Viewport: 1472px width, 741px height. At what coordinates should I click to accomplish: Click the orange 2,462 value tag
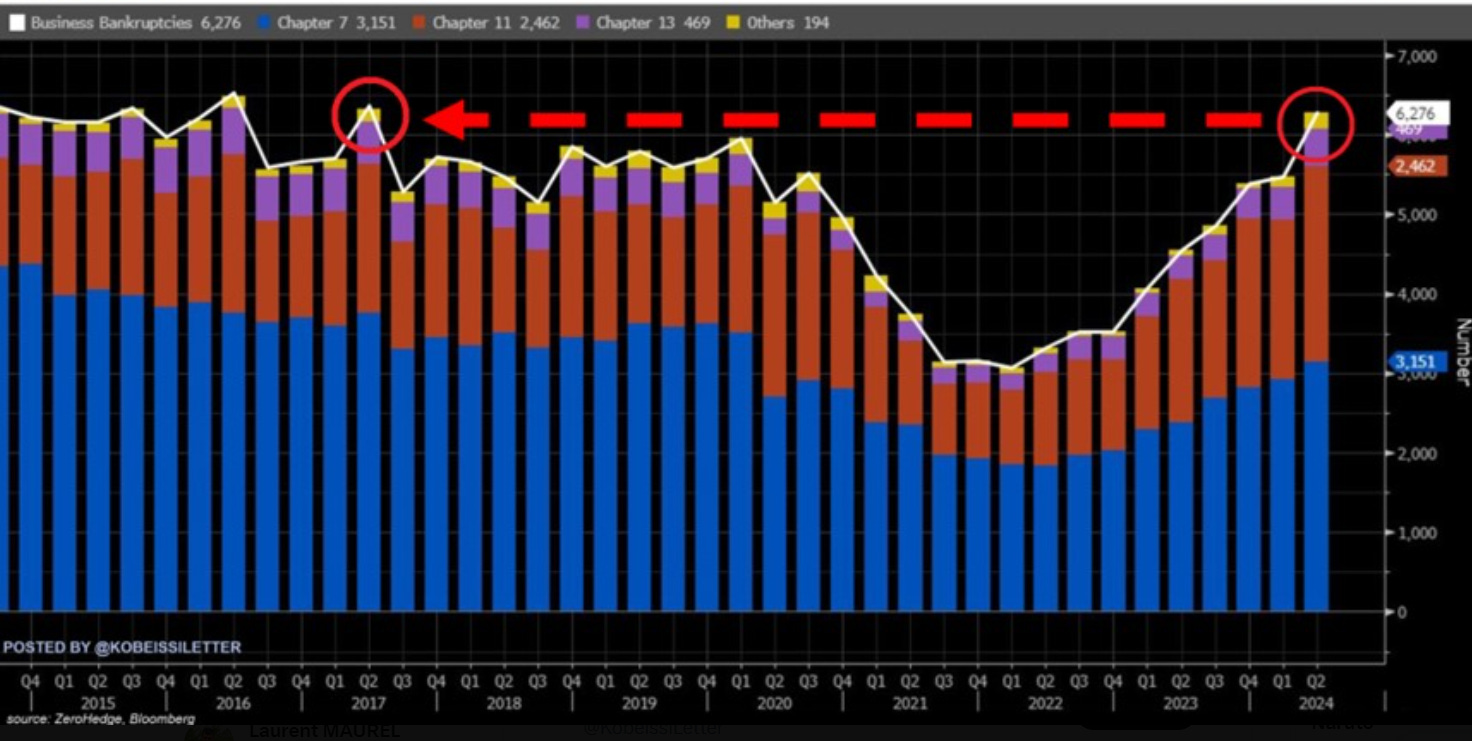coord(1415,166)
